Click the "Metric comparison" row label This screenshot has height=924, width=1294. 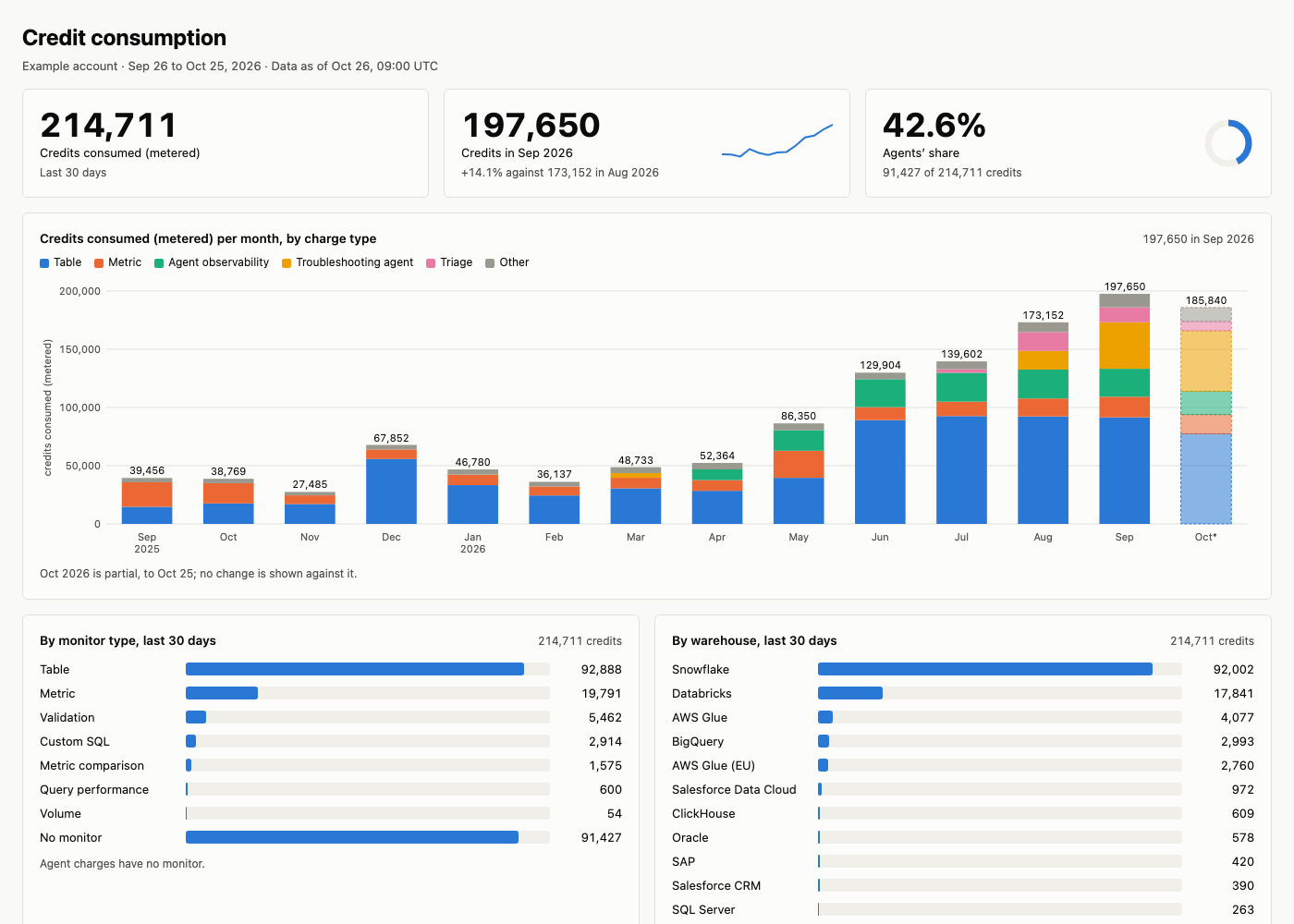(92, 766)
